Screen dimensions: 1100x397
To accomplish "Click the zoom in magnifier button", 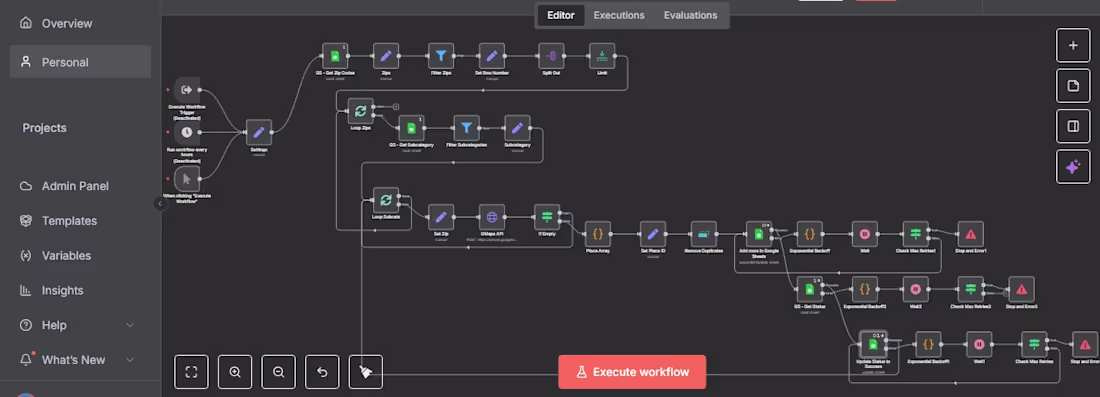I will pos(235,372).
